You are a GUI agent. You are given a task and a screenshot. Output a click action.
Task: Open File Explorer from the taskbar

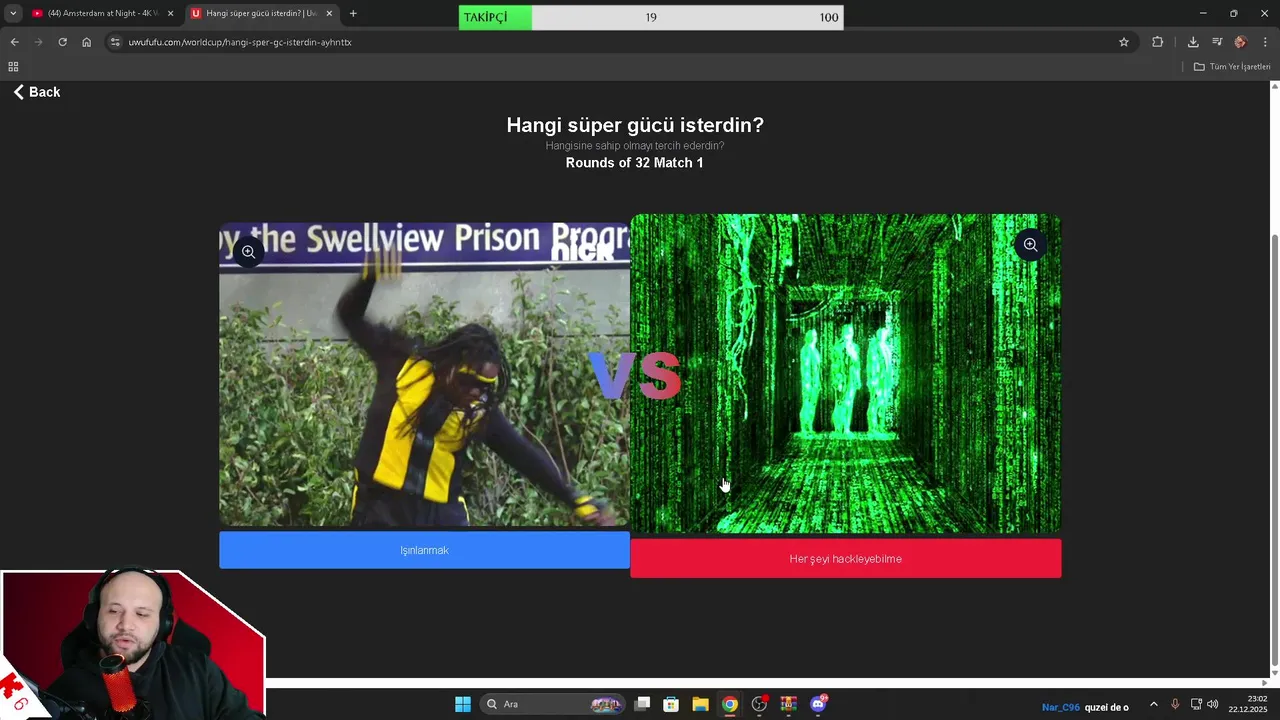point(700,704)
